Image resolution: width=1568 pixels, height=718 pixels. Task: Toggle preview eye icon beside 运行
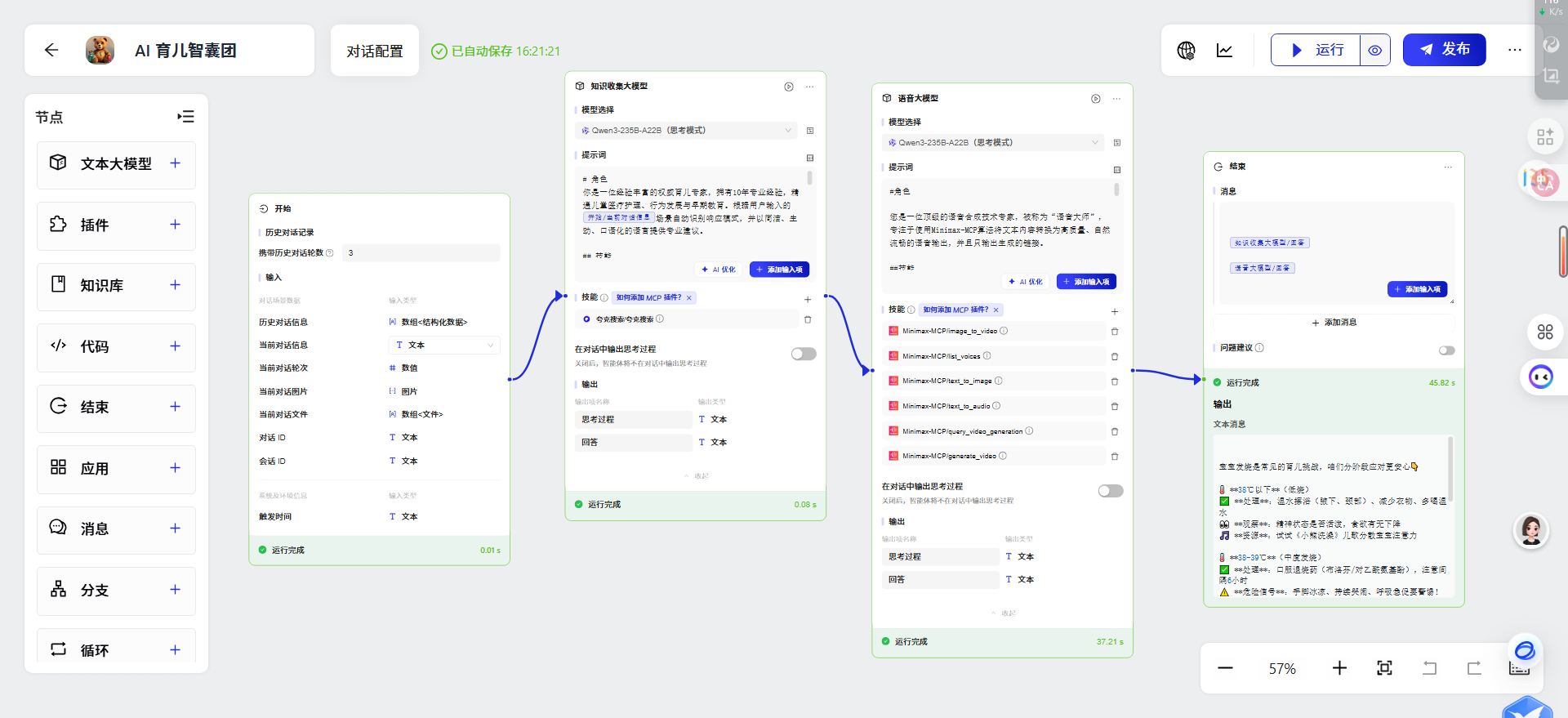[1375, 51]
